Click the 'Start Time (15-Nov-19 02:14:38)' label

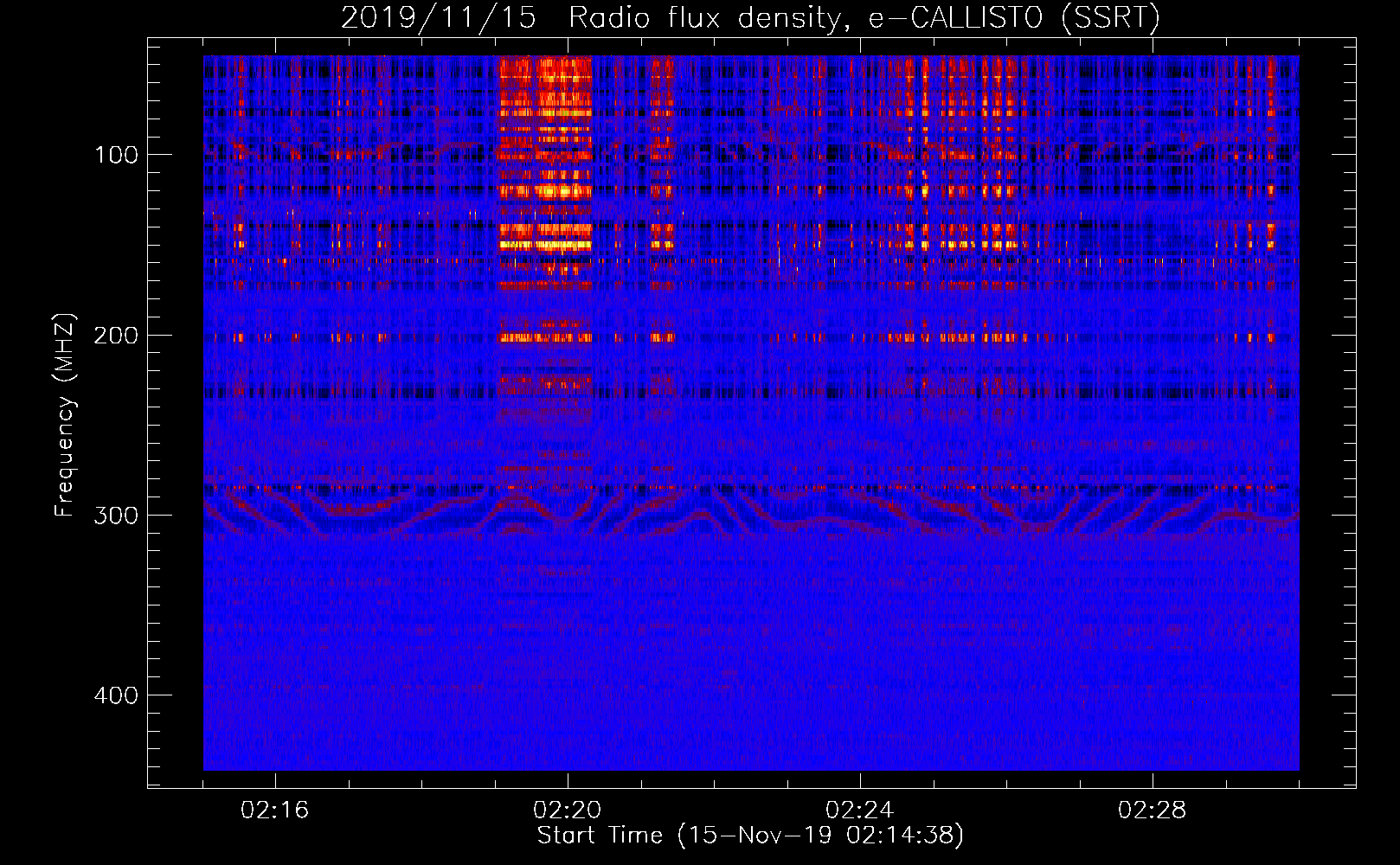click(750, 836)
